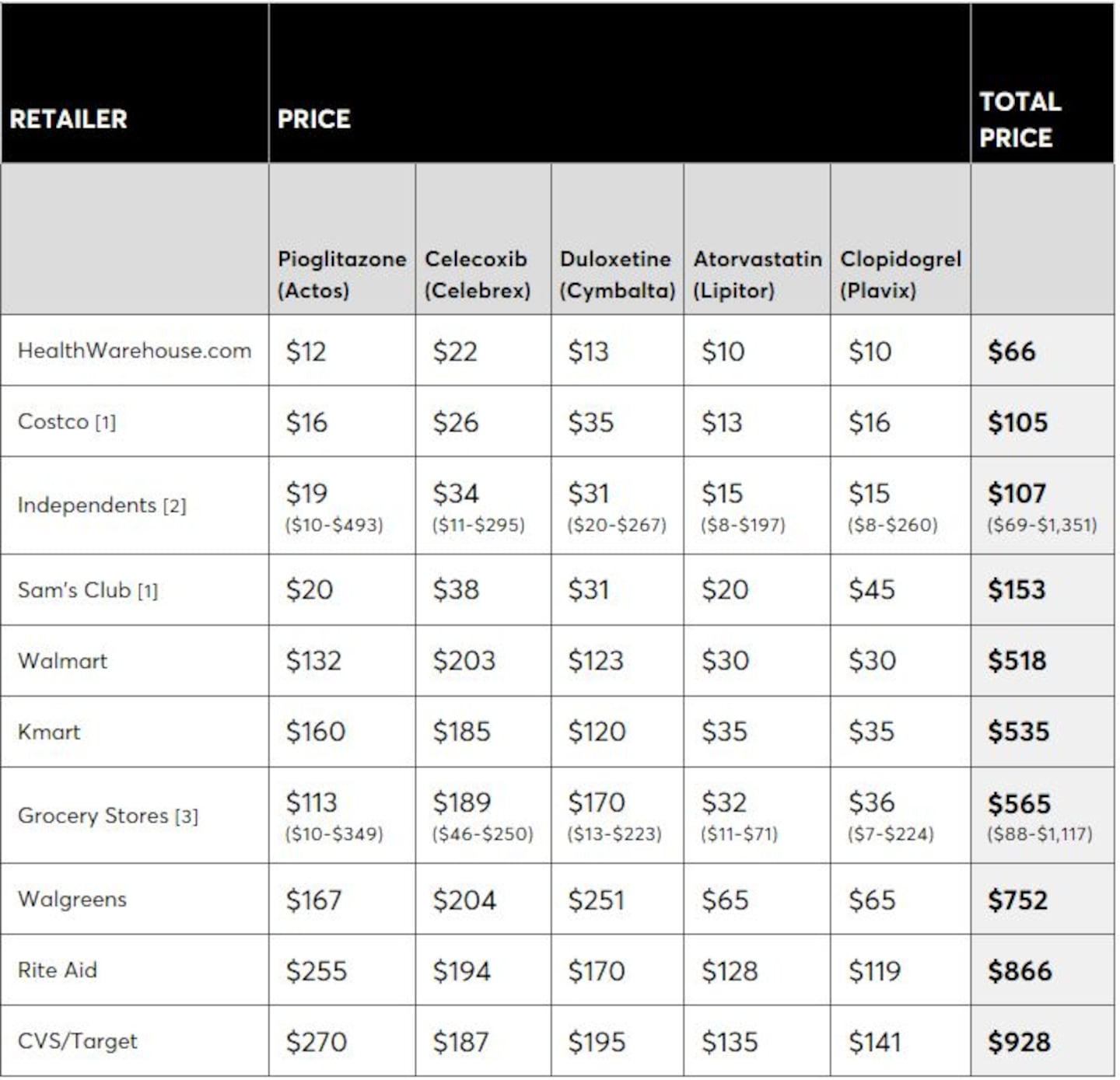Click the Walmart retailer name
This screenshot has height=1080, width=1120.
(x=62, y=661)
